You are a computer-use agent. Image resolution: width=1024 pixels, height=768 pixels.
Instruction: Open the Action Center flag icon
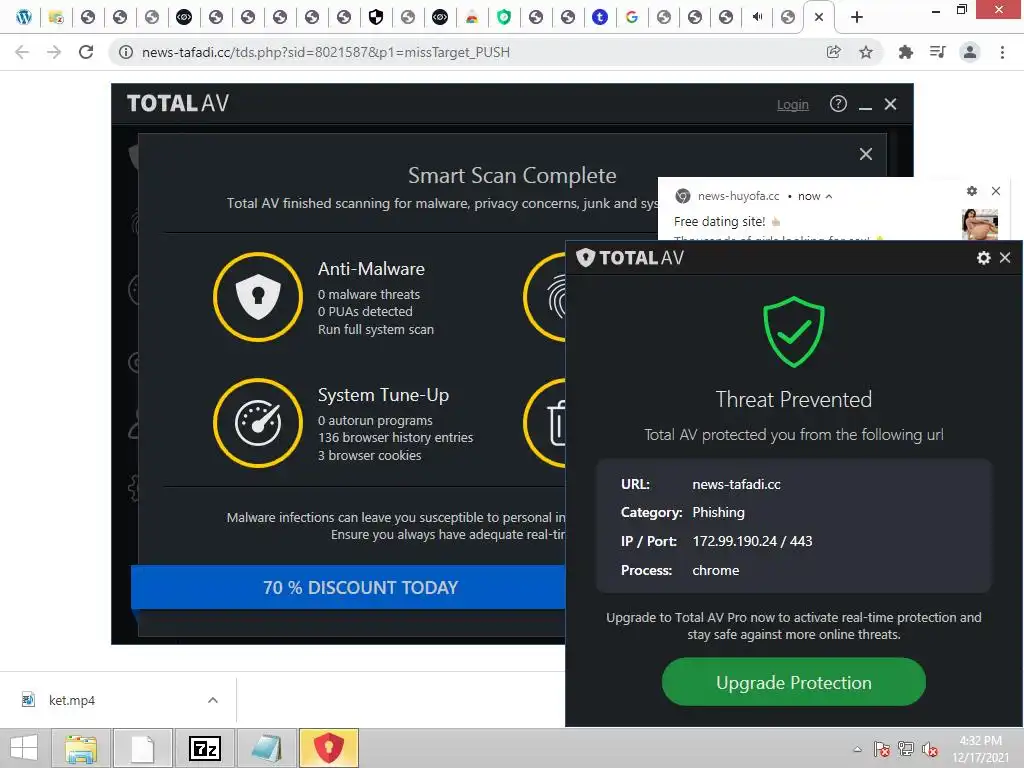click(881, 749)
